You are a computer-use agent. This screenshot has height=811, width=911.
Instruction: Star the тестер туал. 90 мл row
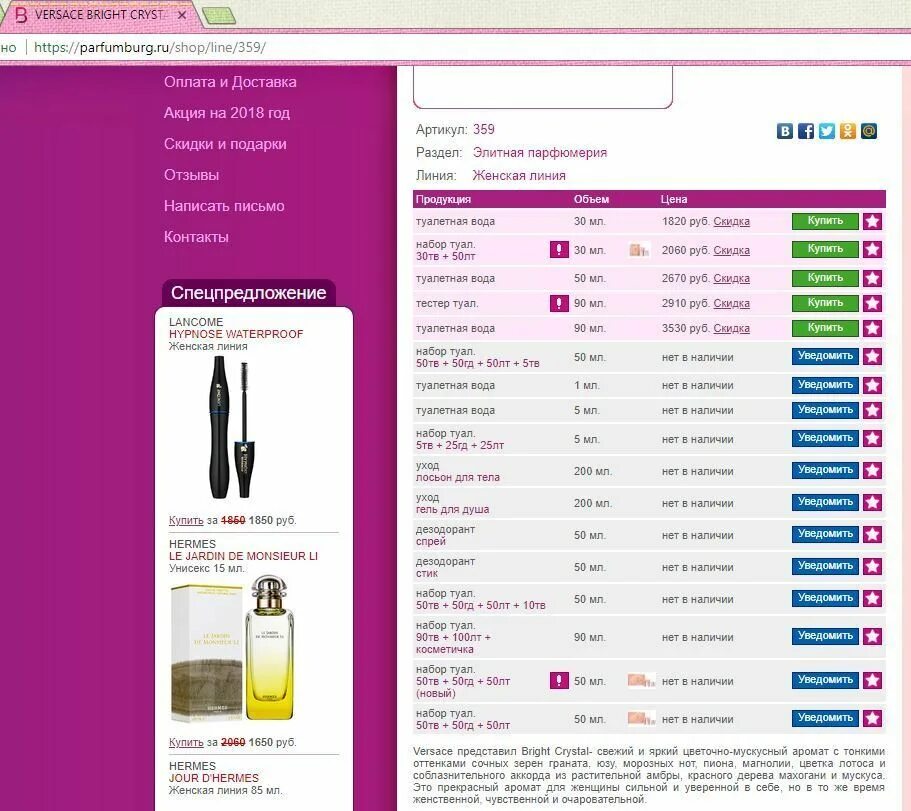pyautogui.click(x=872, y=303)
